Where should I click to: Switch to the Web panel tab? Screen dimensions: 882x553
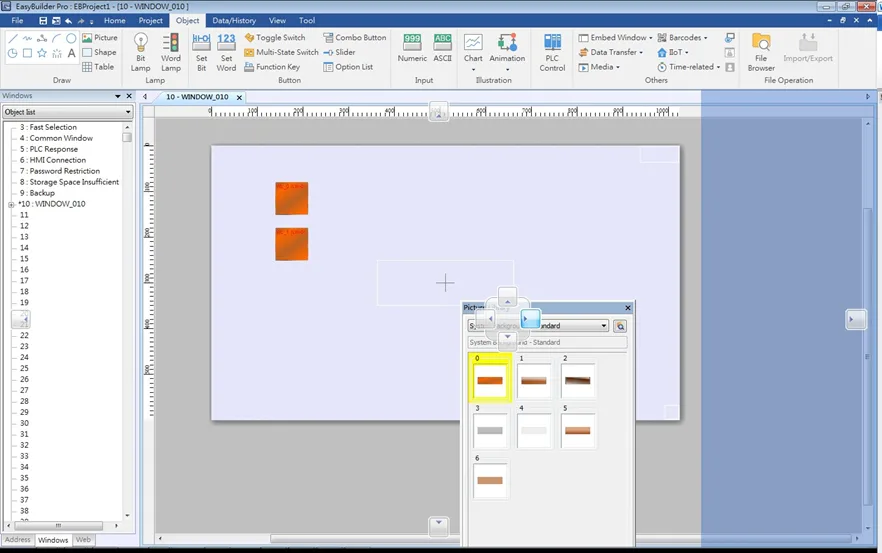pos(83,540)
